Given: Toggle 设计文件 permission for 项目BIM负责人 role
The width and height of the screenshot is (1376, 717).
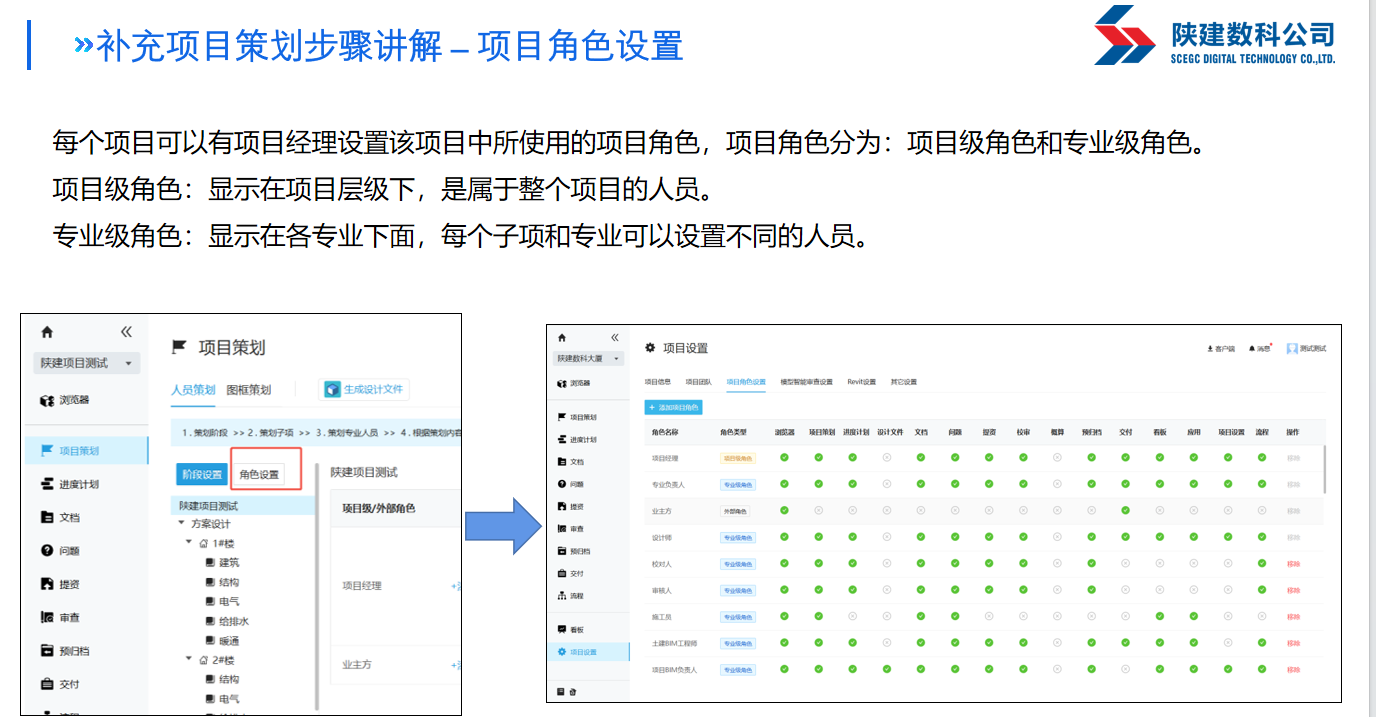Looking at the screenshot, I should click(886, 669).
